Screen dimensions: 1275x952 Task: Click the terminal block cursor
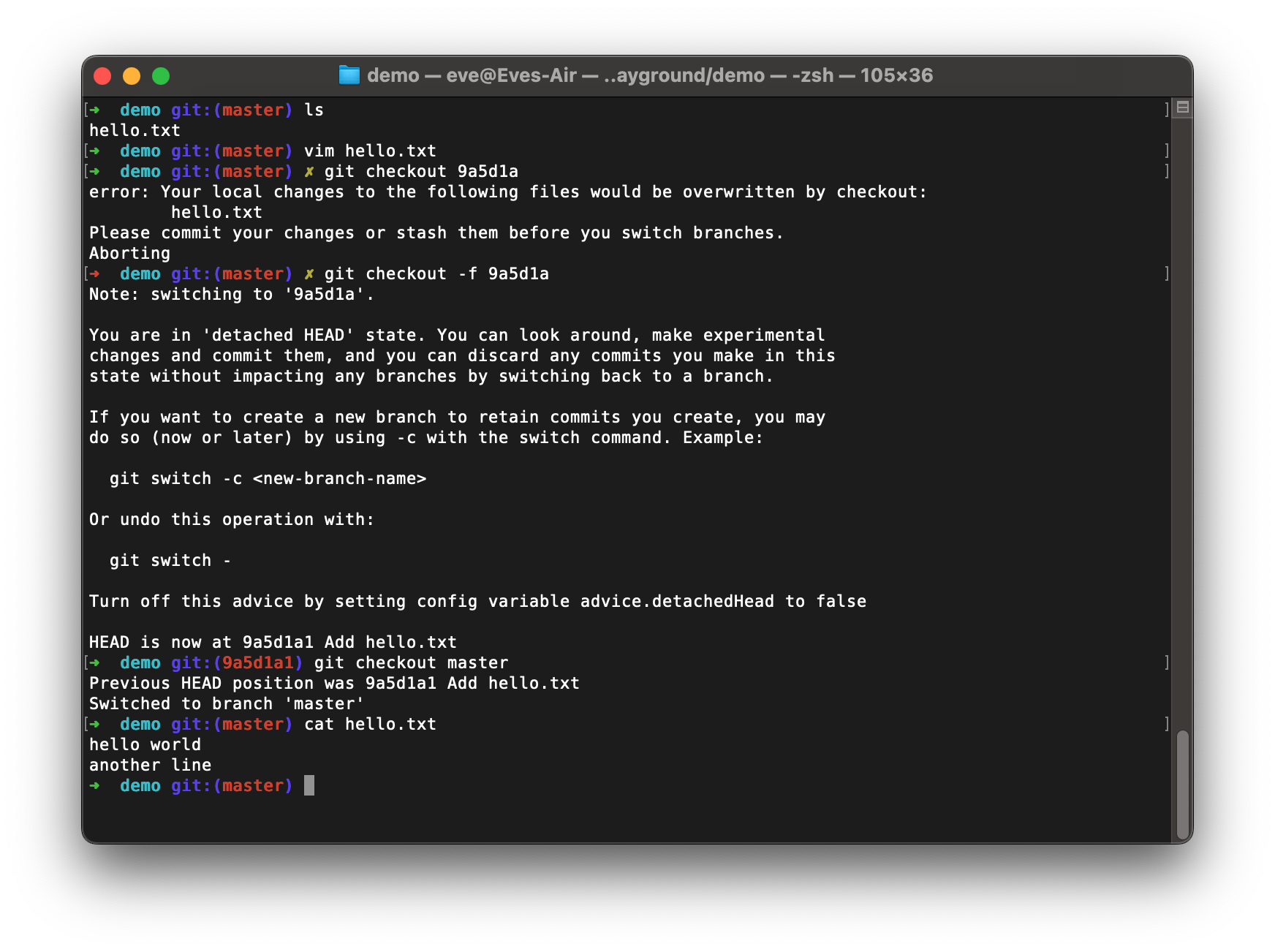pyautogui.click(x=309, y=785)
